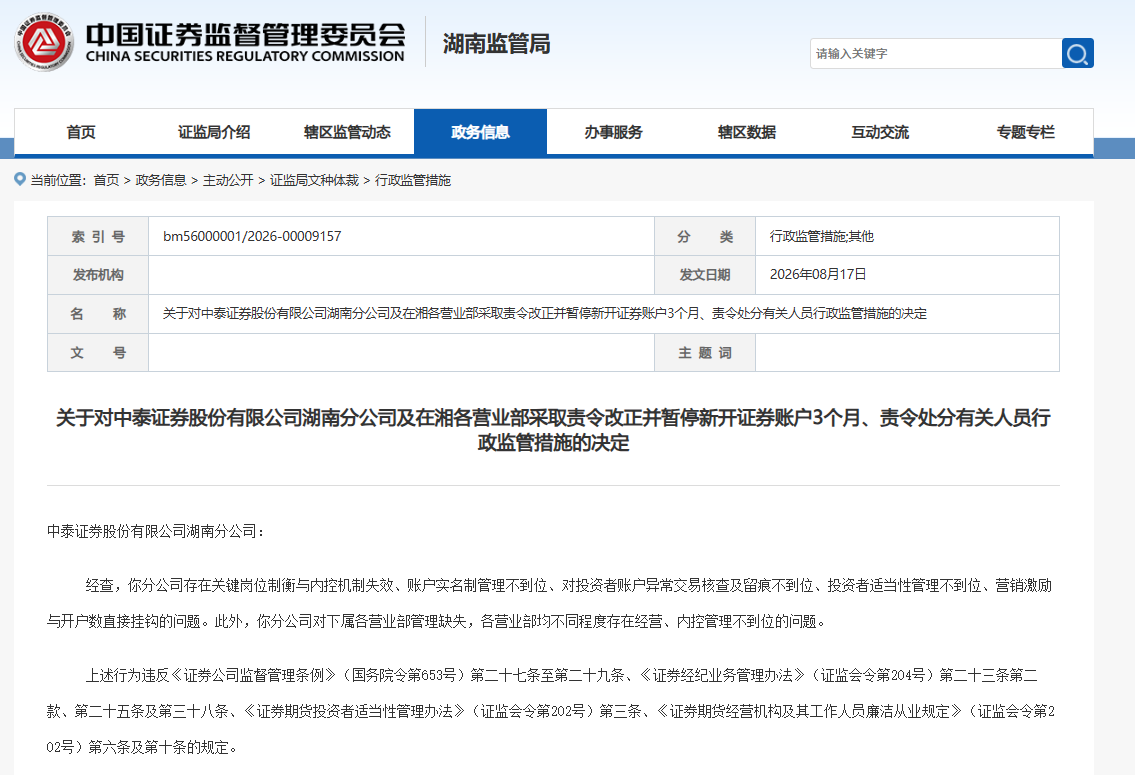Select the highlighted 政务信息 tab
The height and width of the screenshot is (775, 1135).
pos(480,132)
